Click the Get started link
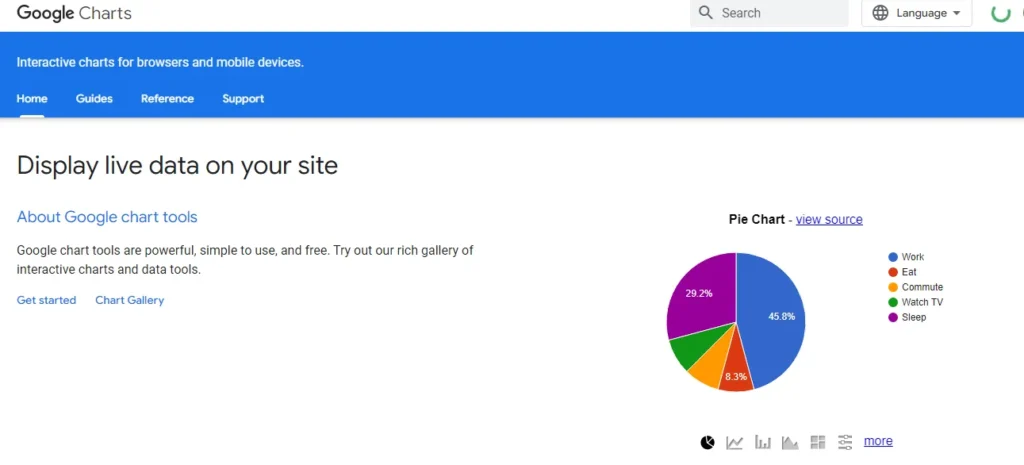Viewport: 1024px width, 465px height. coord(46,300)
